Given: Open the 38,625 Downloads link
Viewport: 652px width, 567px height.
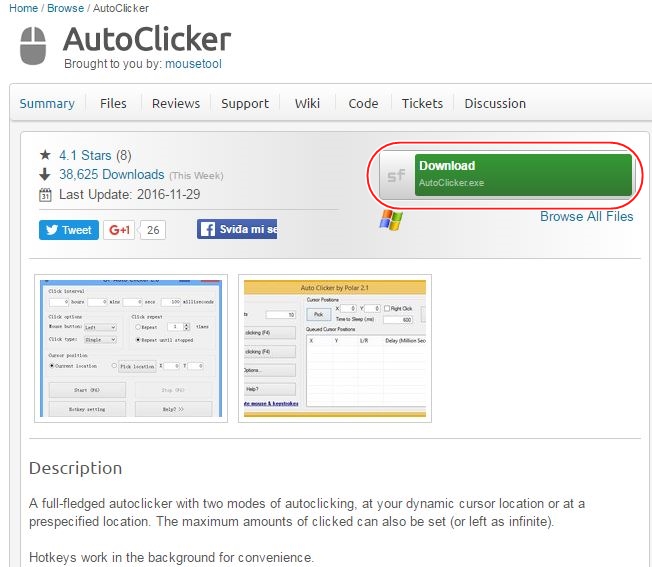Looking at the screenshot, I should 111,175.
